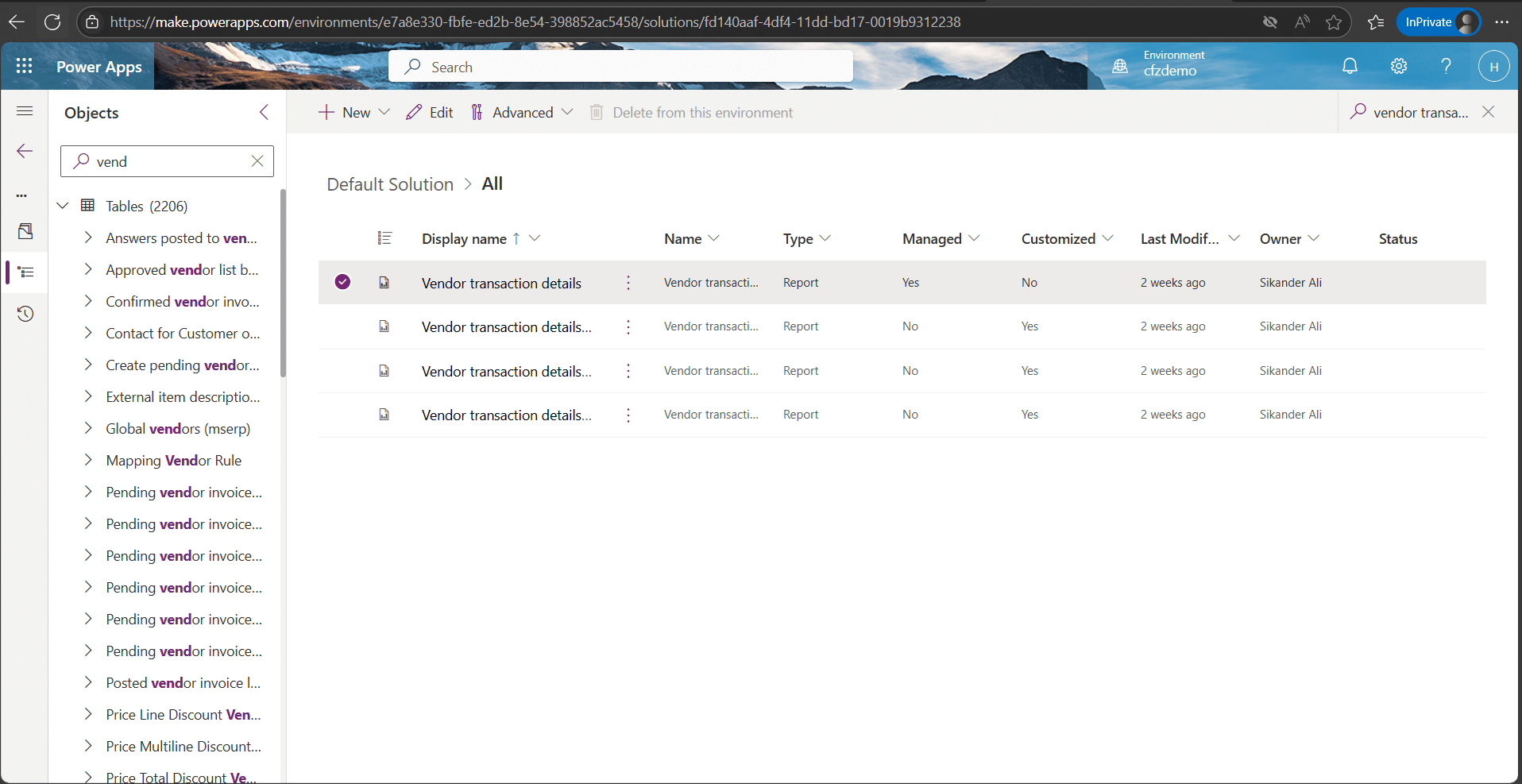Clear the vend search in Objects pane
1522x784 pixels.
click(257, 161)
